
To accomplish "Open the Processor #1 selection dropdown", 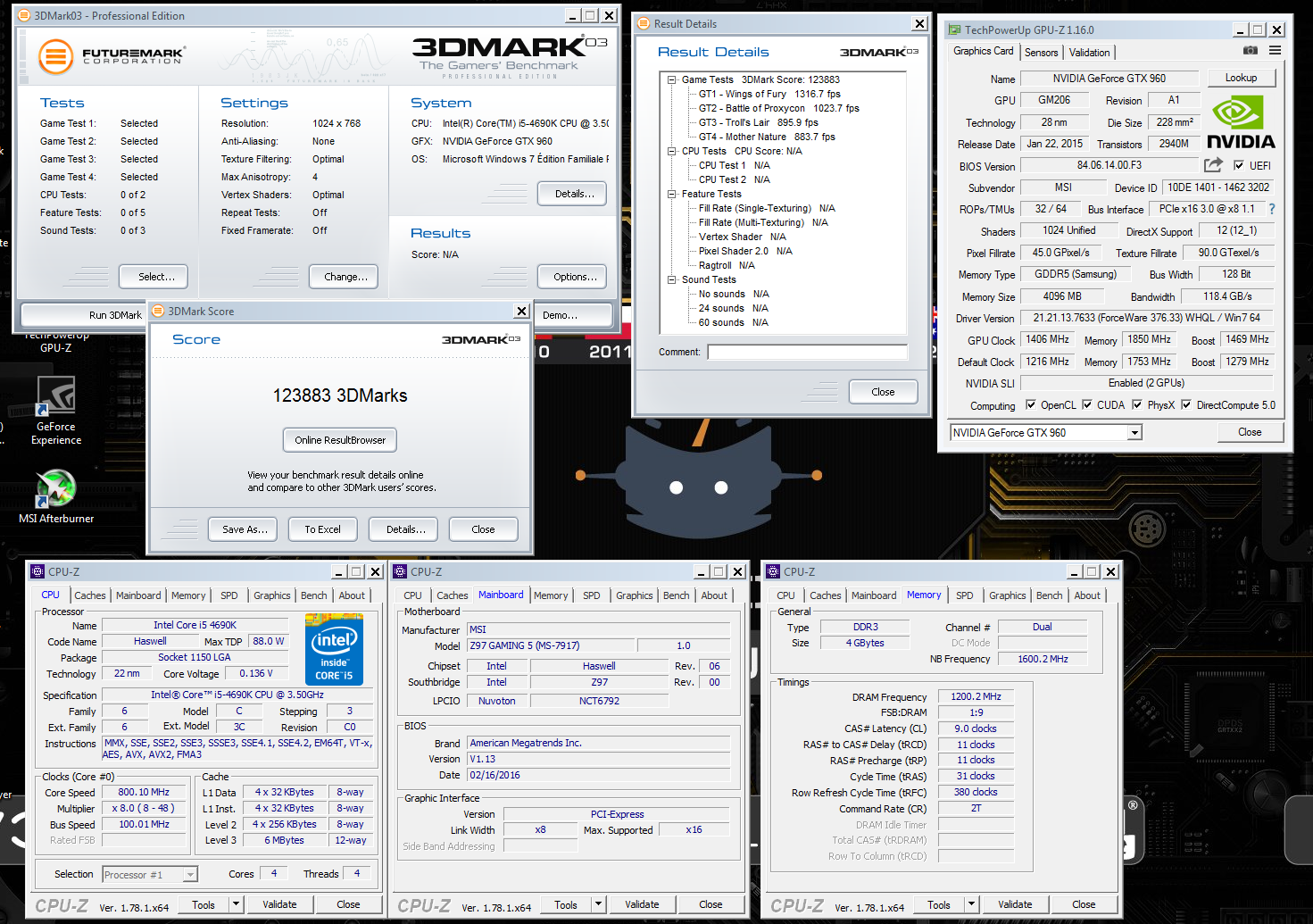I will pyautogui.click(x=190, y=875).
